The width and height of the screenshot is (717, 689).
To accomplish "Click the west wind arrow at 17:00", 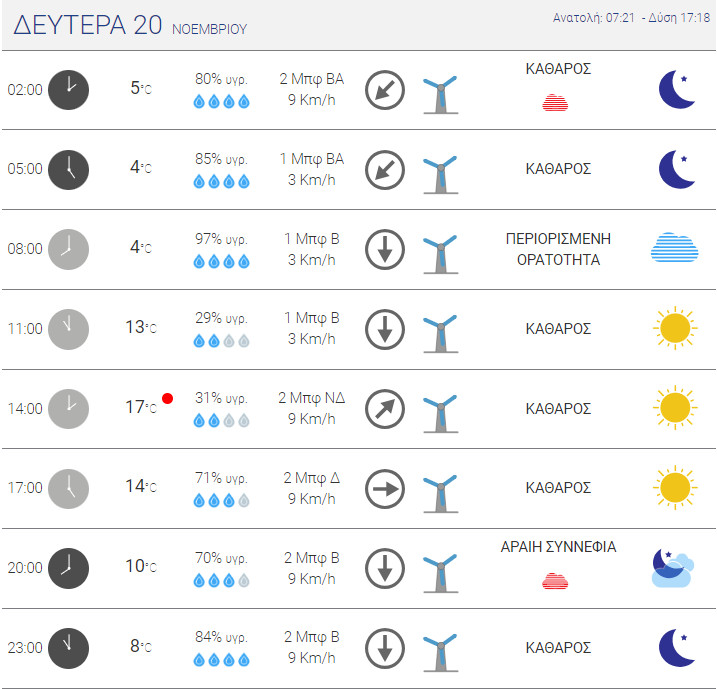I will coord(384,489).
